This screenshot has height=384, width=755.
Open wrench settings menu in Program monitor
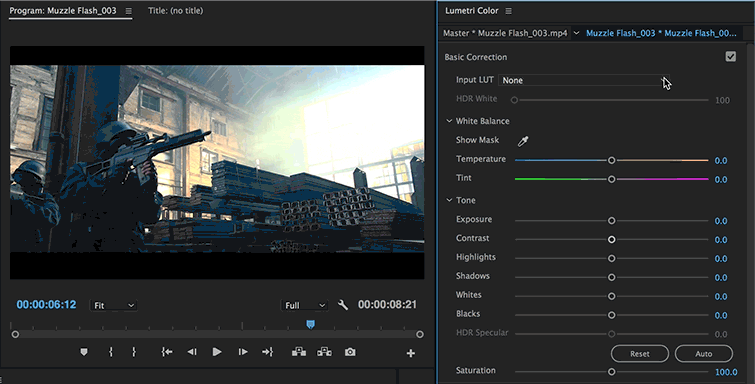point(343,305)
